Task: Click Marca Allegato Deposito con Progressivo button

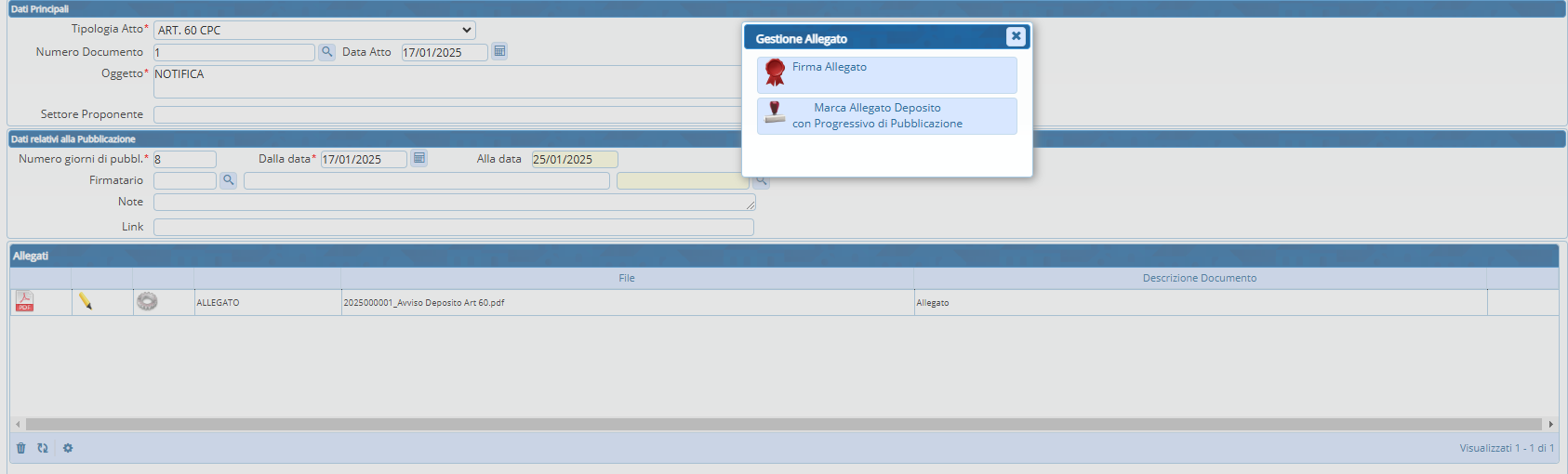Action: tap(887, 116)
